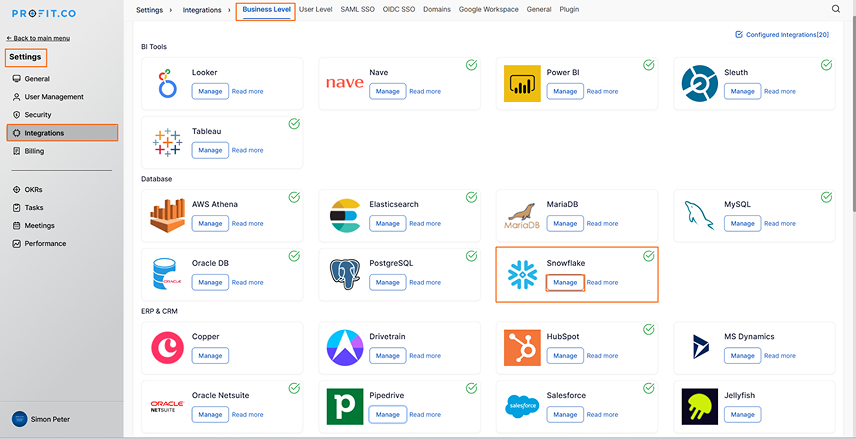Image resolution: width=856 pixels, height=439 pixels.
Task: Click Simon Peter user name
Action: coord(50,419)
